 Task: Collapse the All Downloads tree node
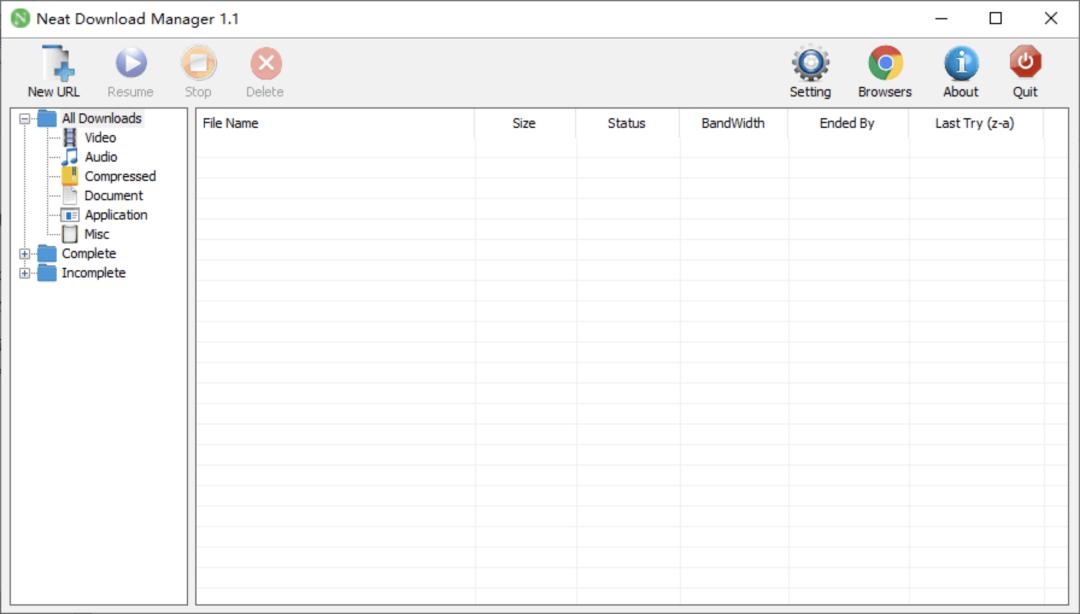click(25, 119)
